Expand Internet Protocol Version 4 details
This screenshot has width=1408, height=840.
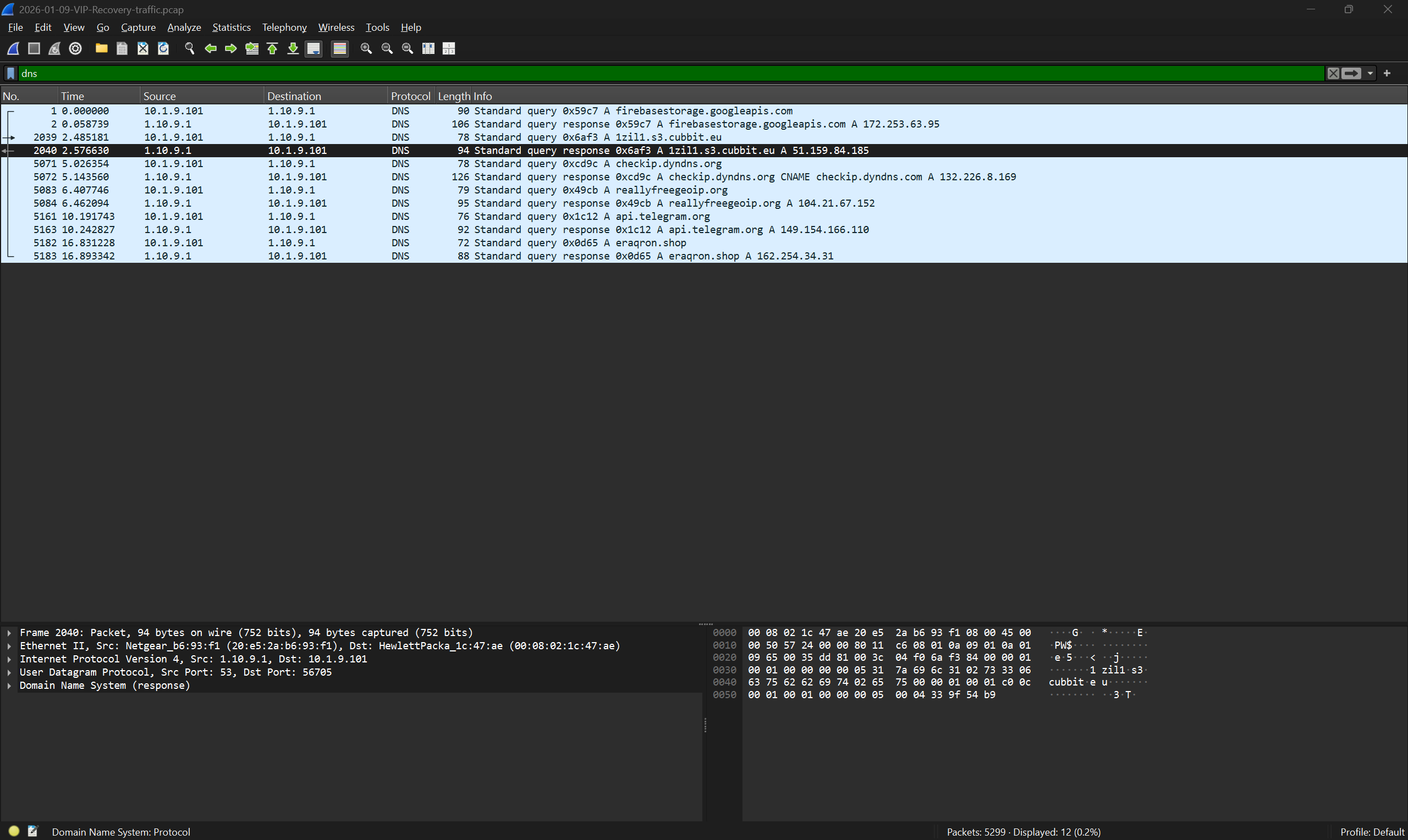click(x=9, y=659)
